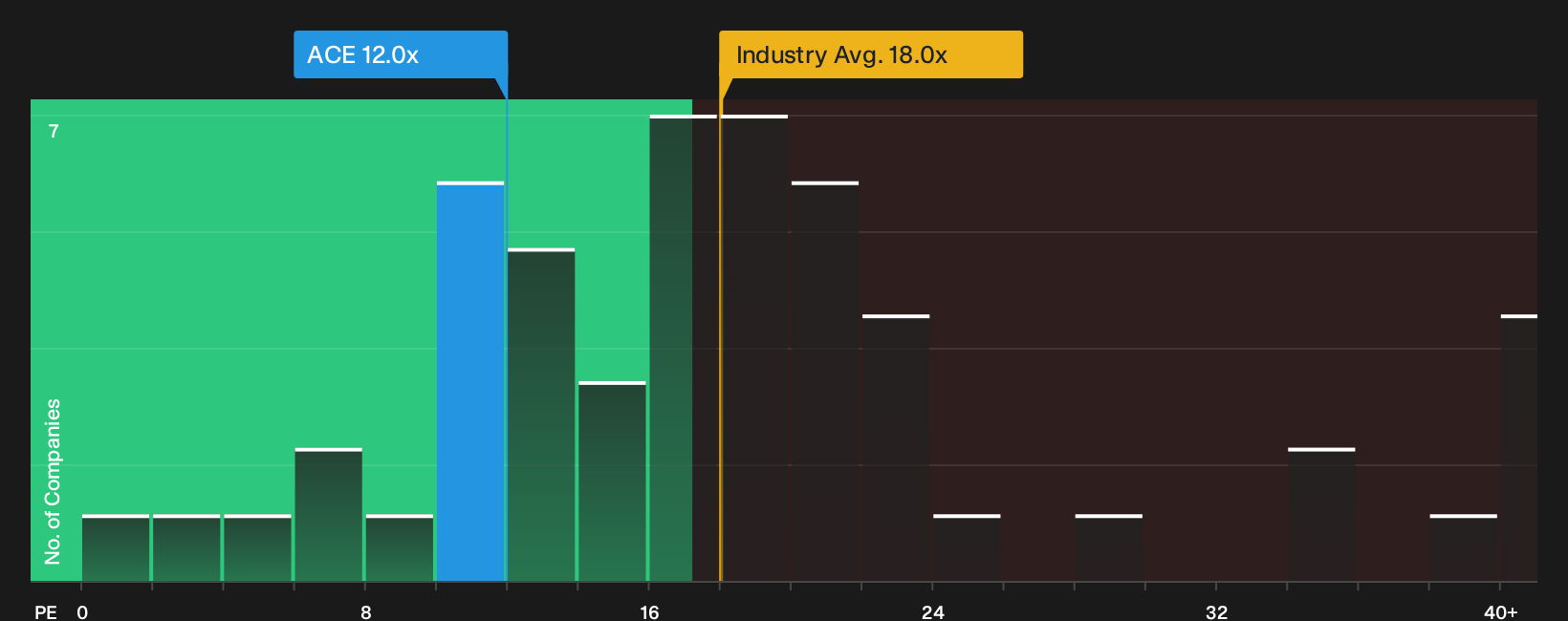Select the bar at the 40+ bucket
Viewport: 1568px width, 621px height.
coord(1519,448)
